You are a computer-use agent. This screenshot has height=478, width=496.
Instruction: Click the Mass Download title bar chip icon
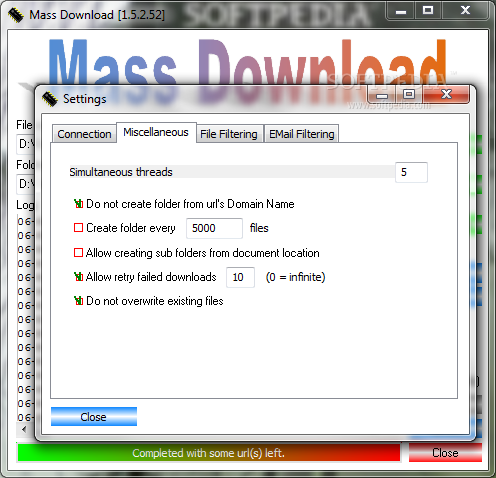click(16, 15)
